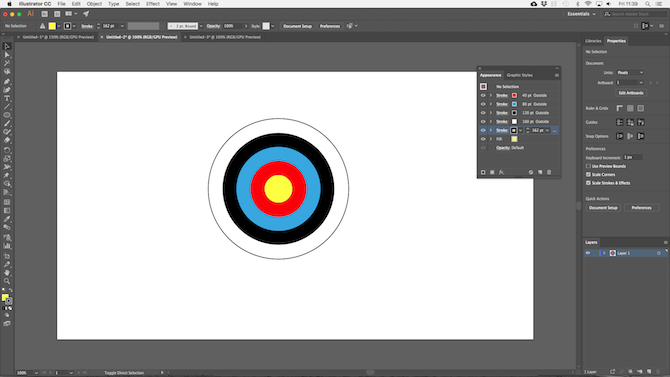Open the Window menu
The image size is (670, 377).
(x=192, y=4)
